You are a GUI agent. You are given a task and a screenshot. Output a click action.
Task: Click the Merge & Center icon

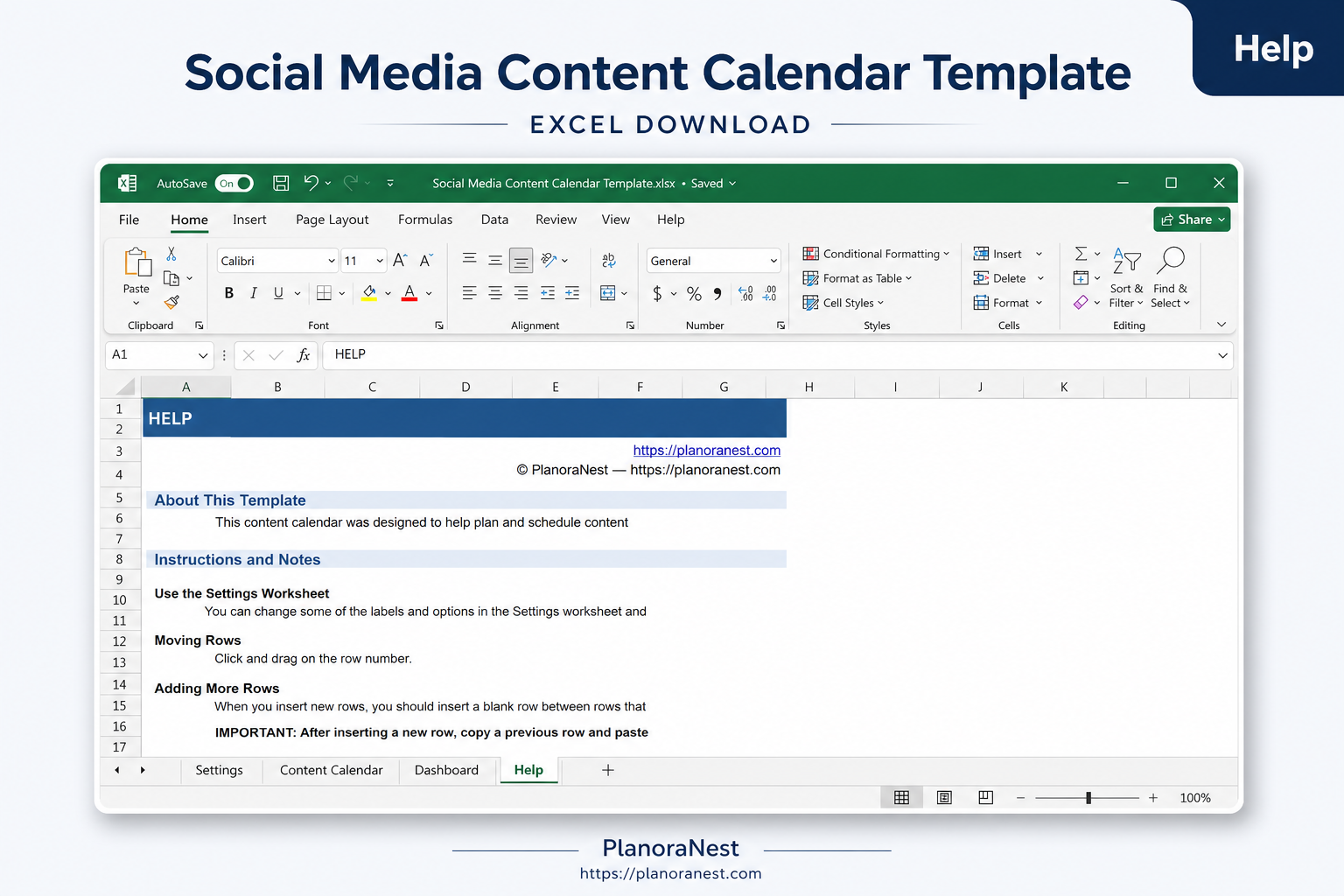tap(608, 293)
